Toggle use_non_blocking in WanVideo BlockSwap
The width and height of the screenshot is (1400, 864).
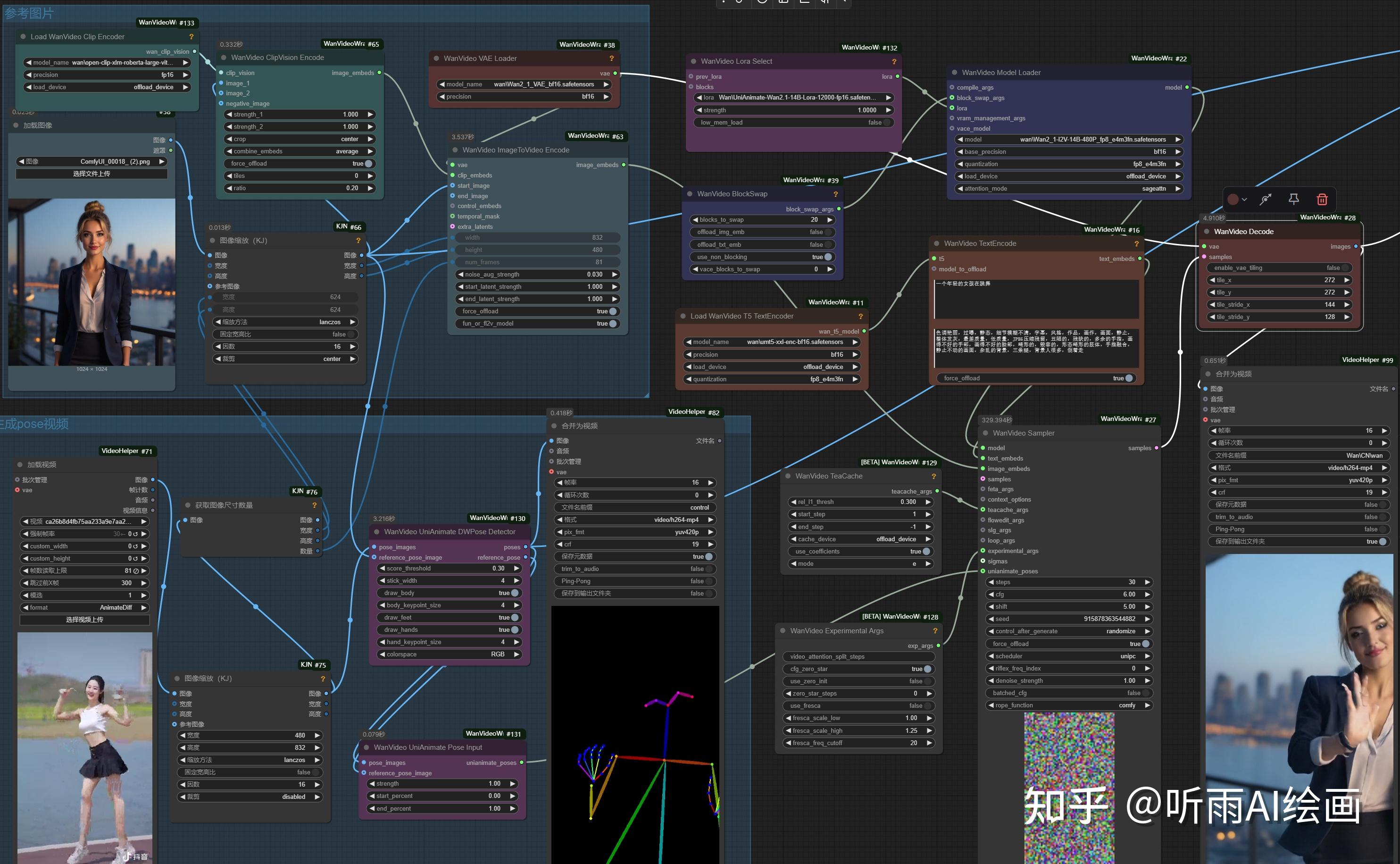pyautogui.click(x=828, y=257)
